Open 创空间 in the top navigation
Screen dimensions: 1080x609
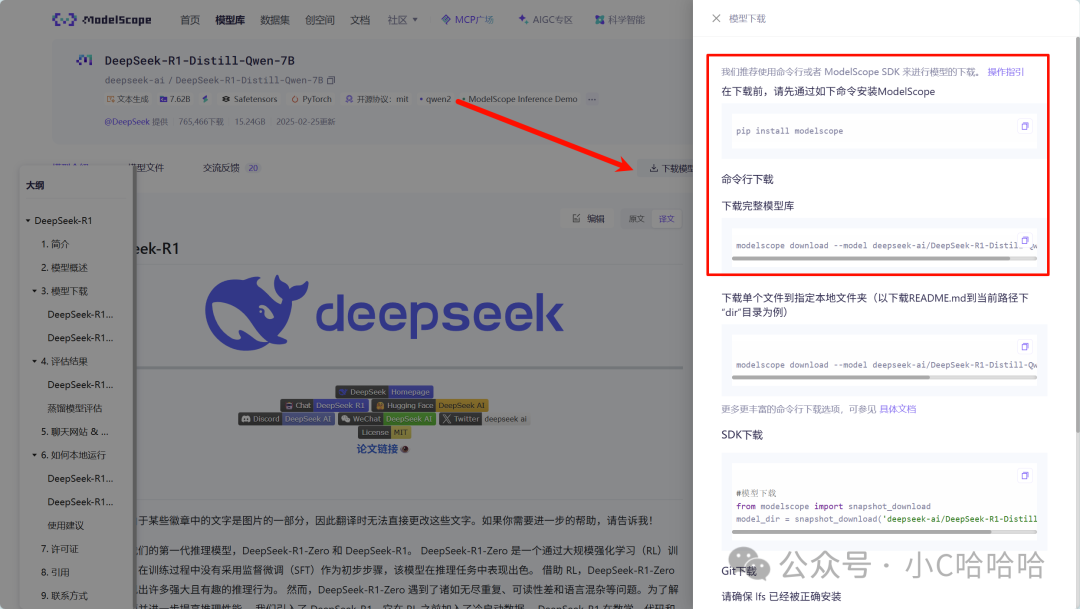[x=320, y=20]
